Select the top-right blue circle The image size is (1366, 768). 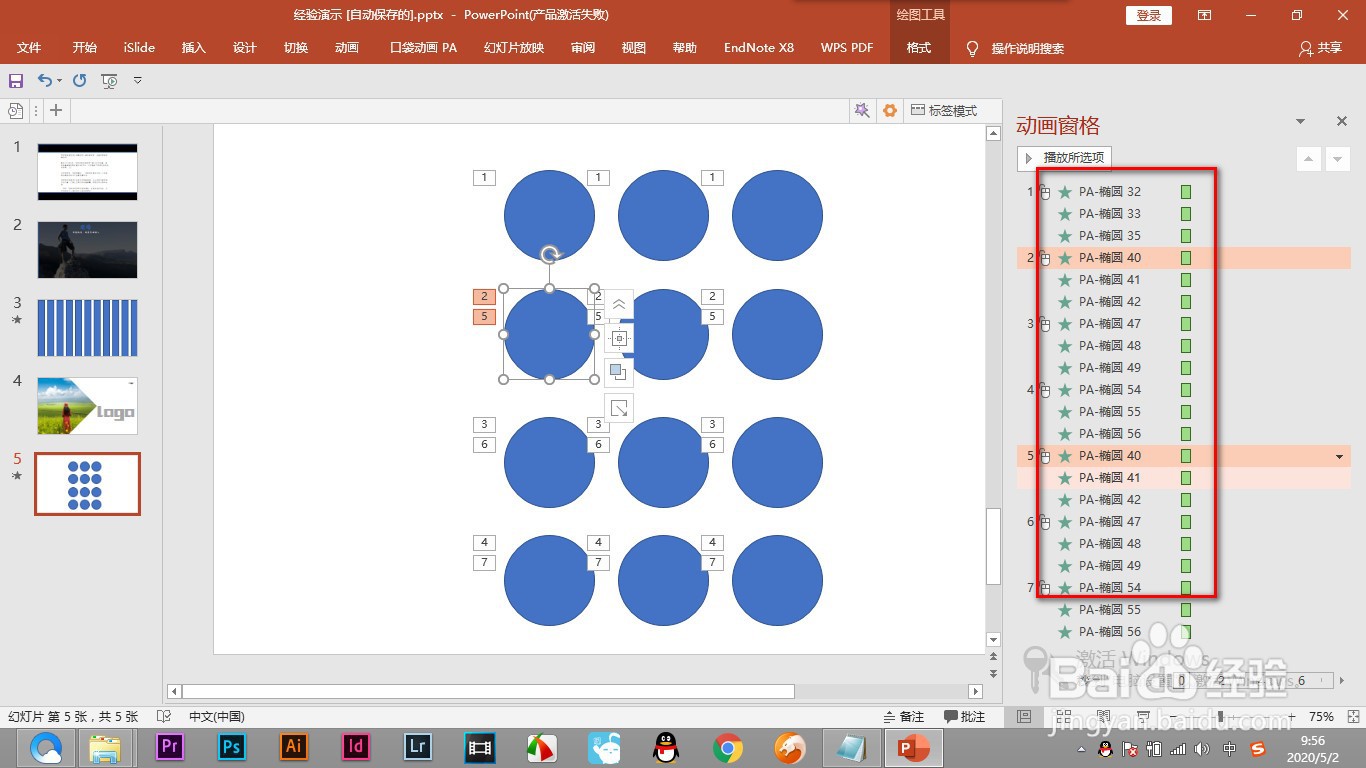click(777, 215)
